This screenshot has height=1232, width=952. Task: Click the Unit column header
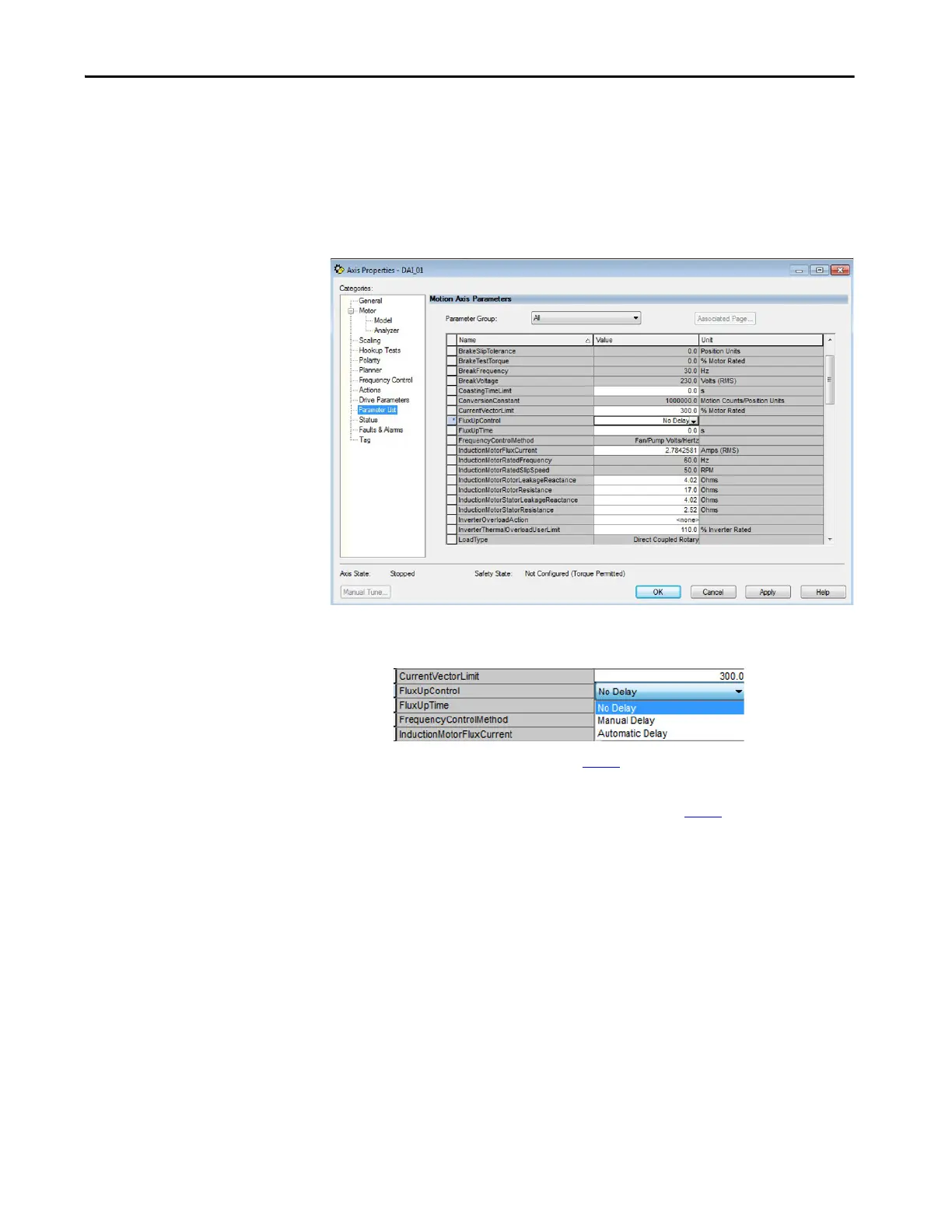(761, 340)
